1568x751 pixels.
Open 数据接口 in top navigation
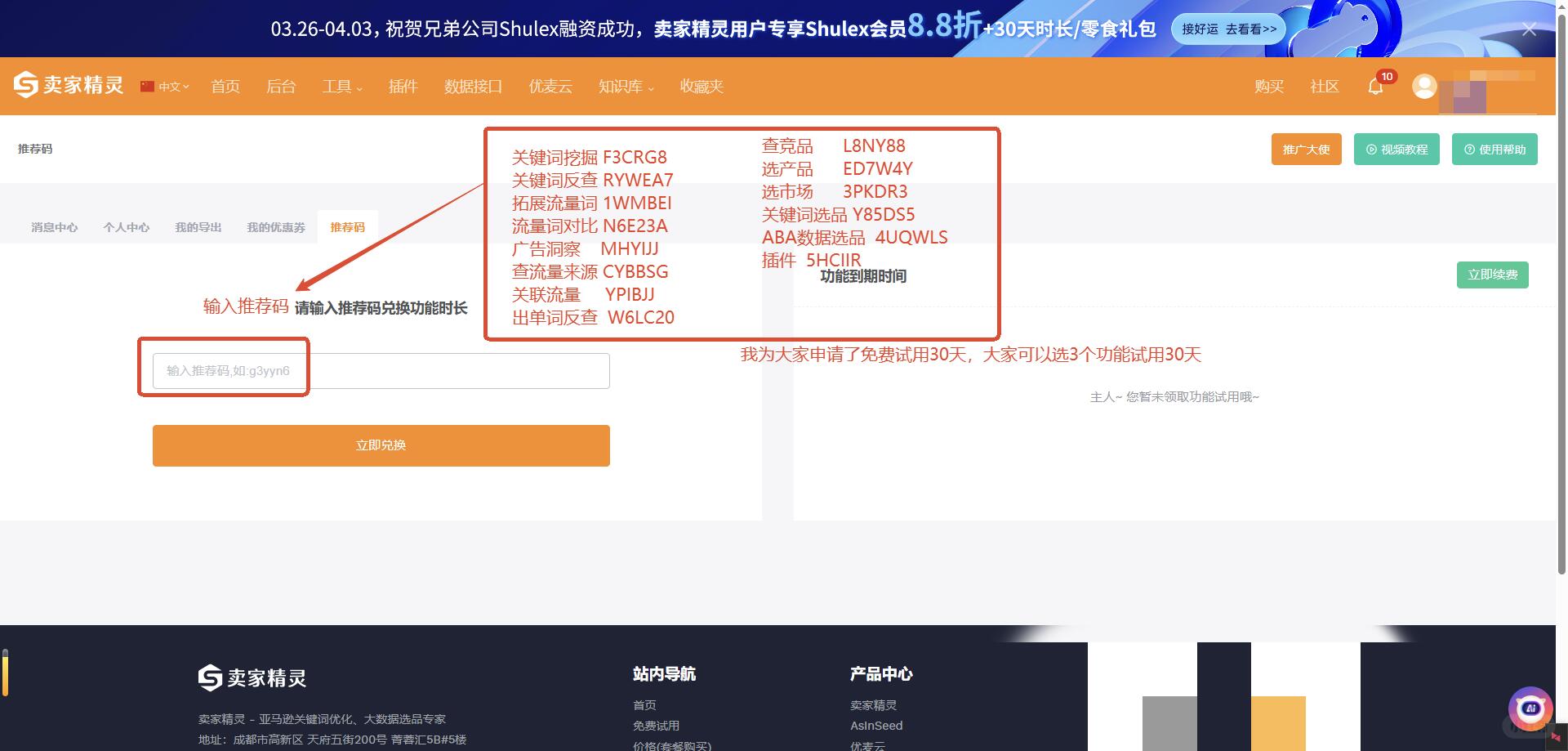[474, 87]
